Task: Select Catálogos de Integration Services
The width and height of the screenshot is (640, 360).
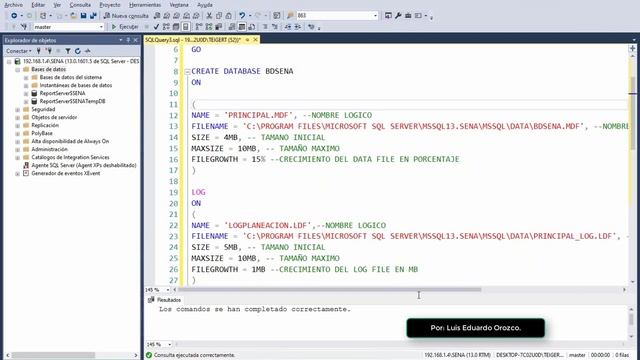Action: point(70,157)
